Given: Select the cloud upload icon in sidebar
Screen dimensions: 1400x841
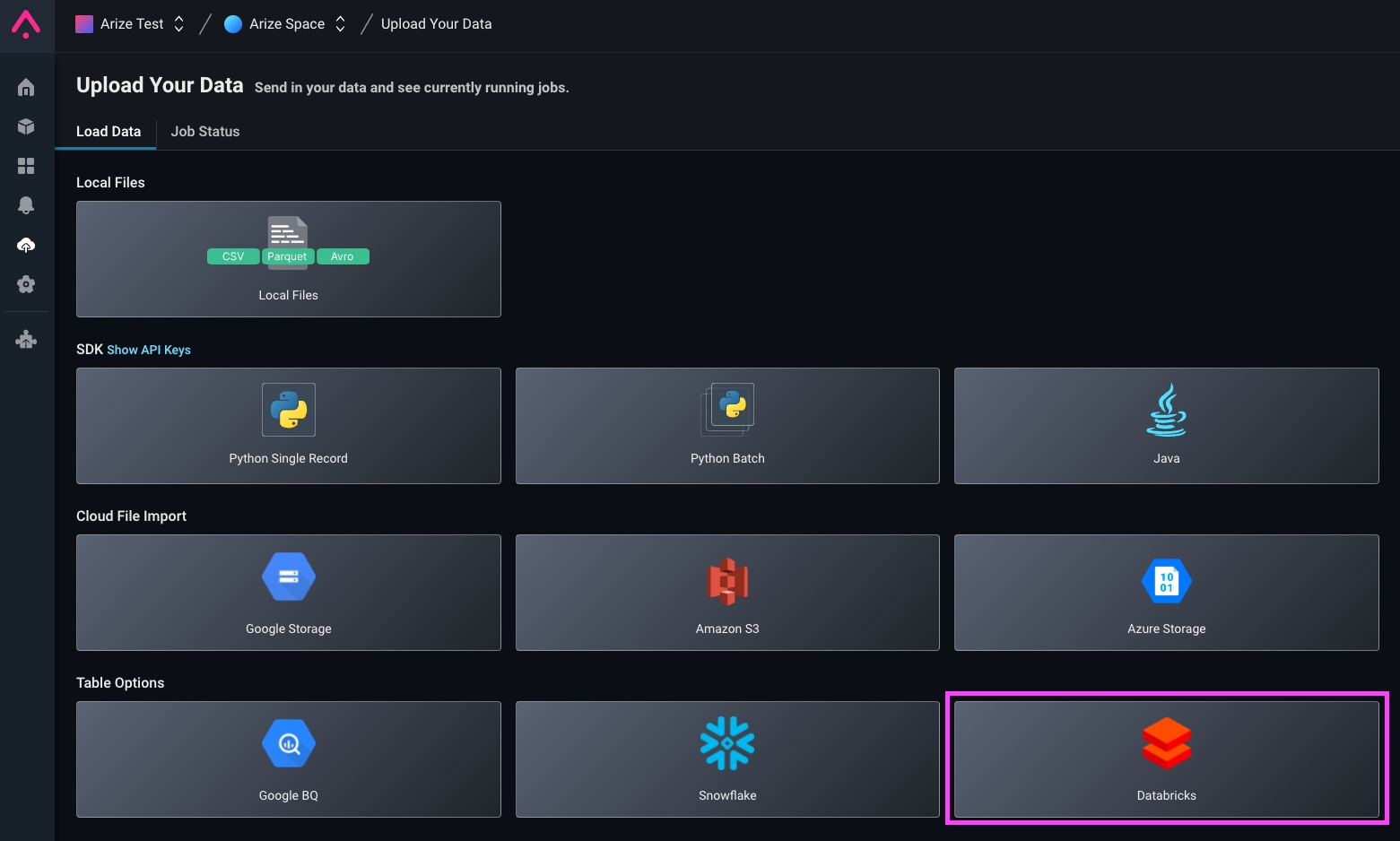Looking at the screenshot, I should pos(26,245).
